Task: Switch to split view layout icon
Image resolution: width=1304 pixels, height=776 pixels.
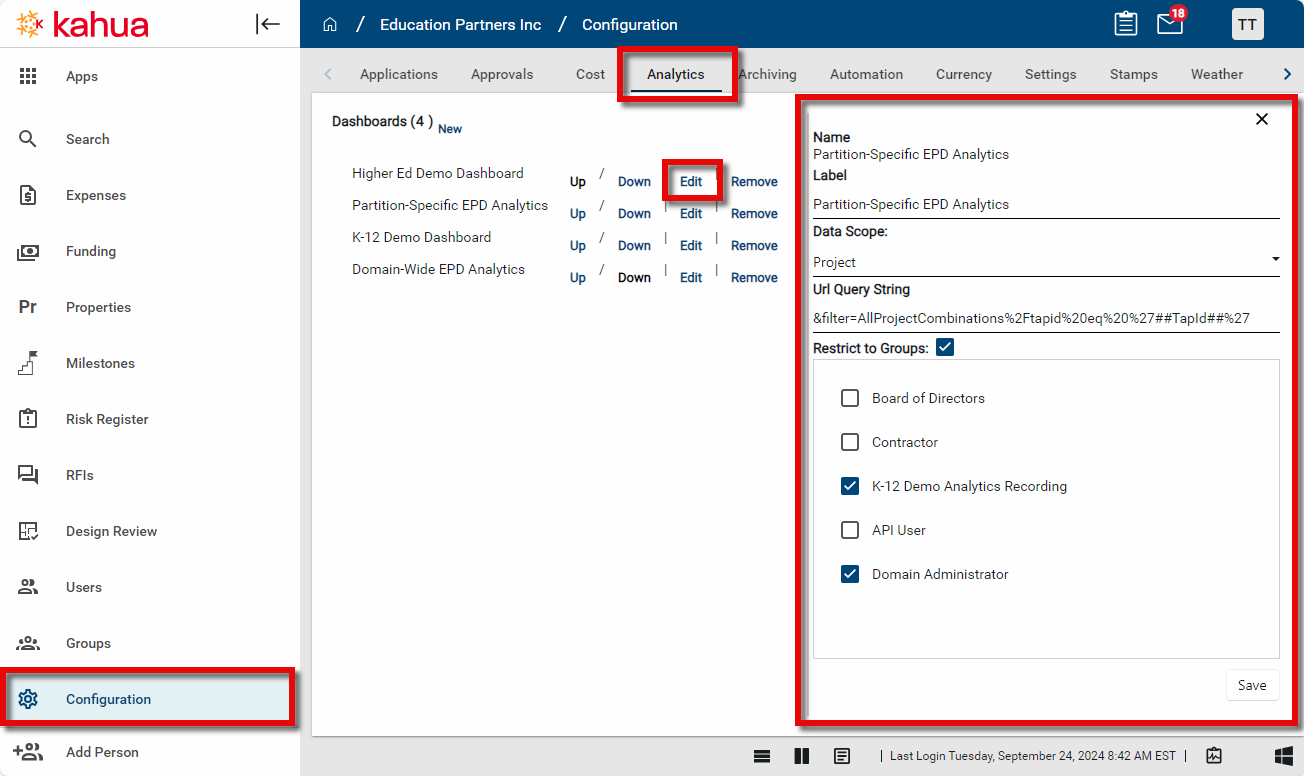Action: click(x=801, y=756)
